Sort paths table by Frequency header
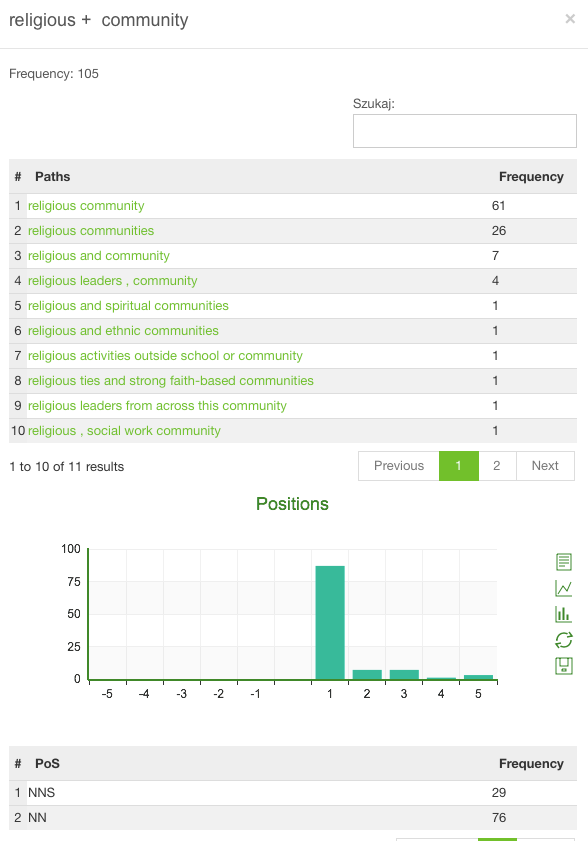Viewport: 588px width, 841px height. pos(531,176)
